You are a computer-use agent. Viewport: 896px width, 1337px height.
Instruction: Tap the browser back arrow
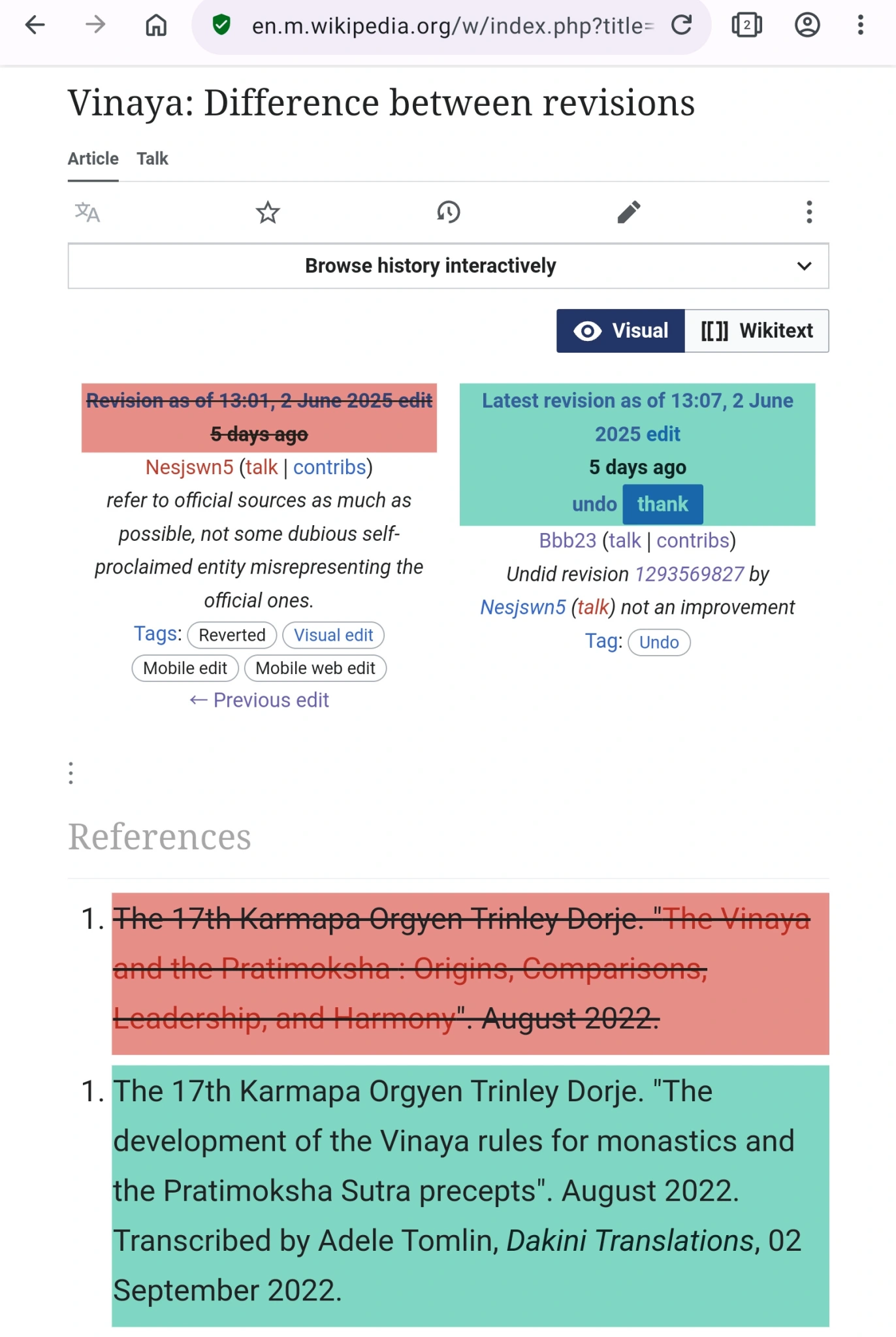click(x=35, y=25)
